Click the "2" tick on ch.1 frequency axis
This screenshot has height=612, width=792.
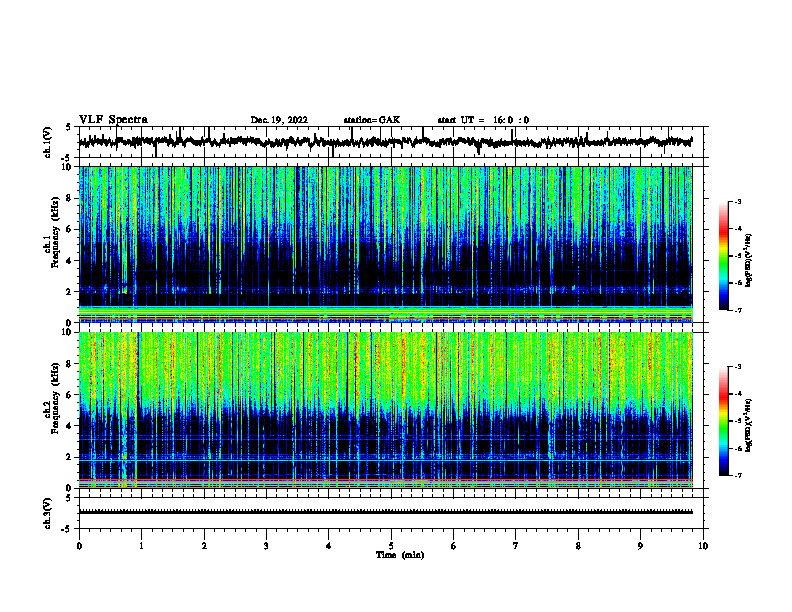(69, 292)
